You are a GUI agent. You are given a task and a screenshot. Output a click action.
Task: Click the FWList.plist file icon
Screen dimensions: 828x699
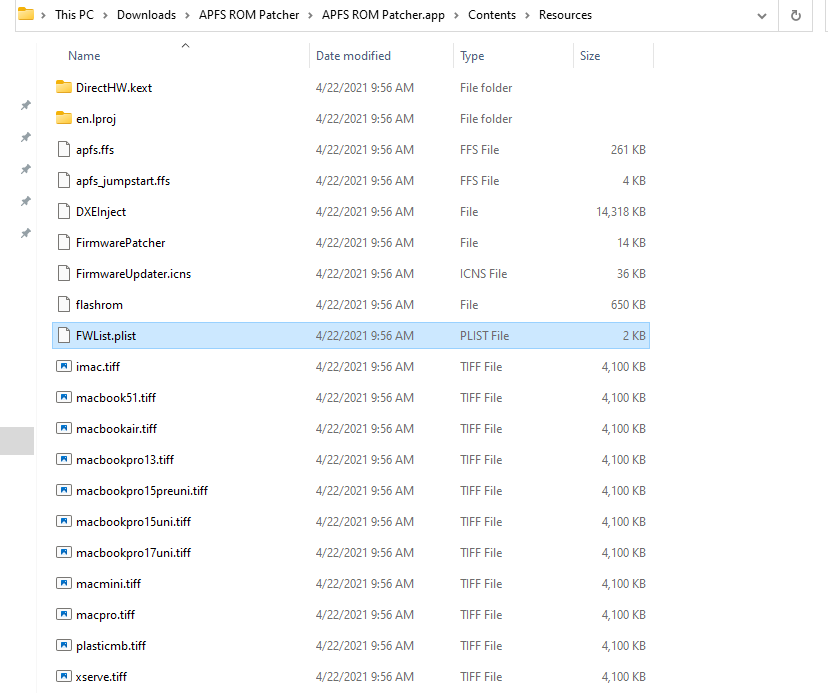tap(63, 336)
